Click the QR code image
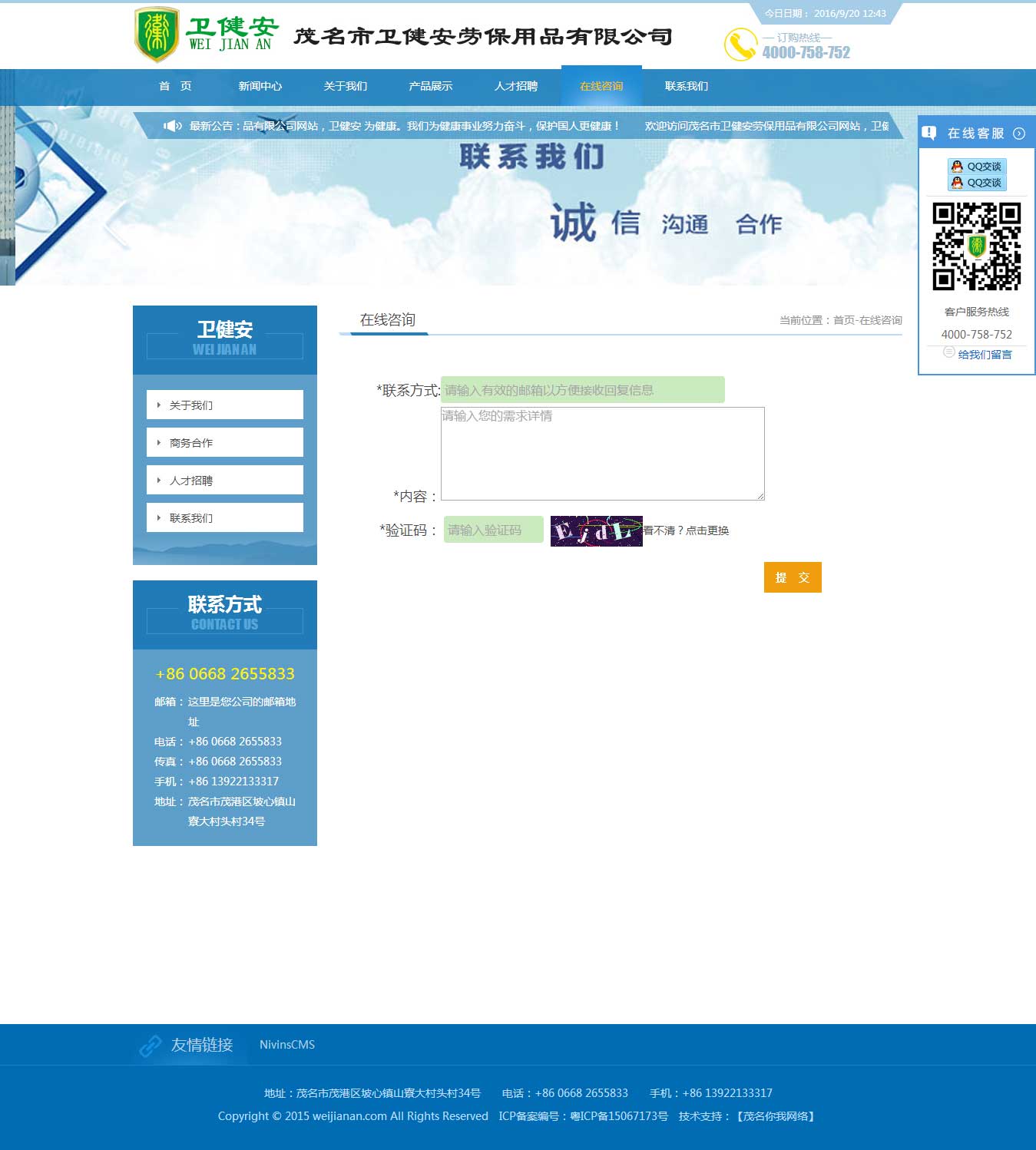The width and height of the screenshot is (1036, 1150). (976, 246)
